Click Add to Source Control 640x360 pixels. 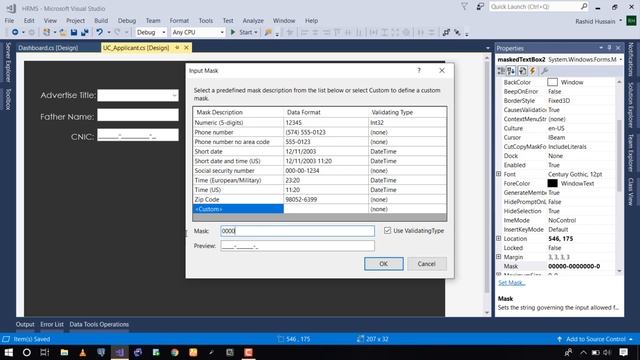coord(596,339)
